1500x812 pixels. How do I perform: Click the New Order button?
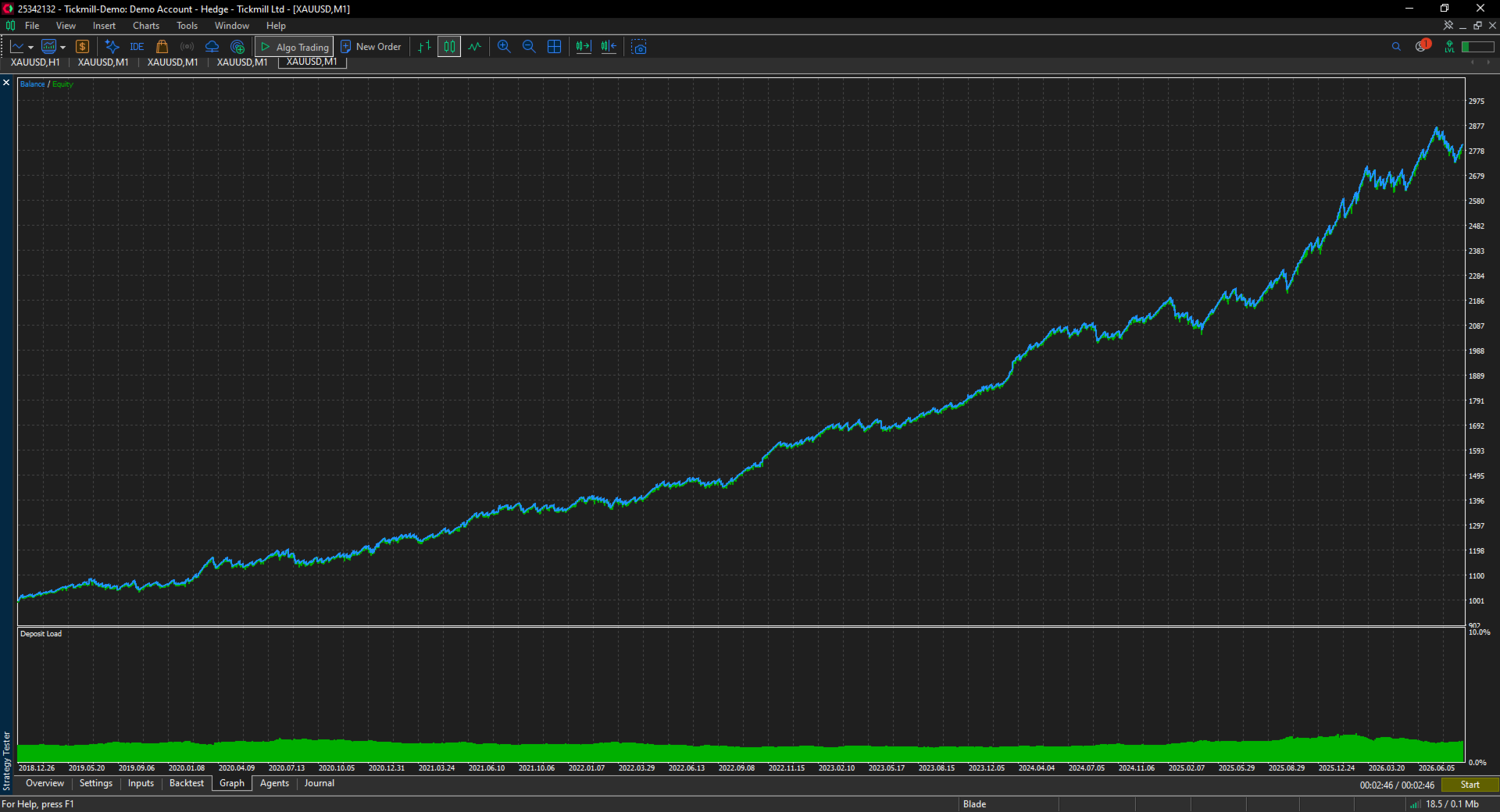coord(371,47)
